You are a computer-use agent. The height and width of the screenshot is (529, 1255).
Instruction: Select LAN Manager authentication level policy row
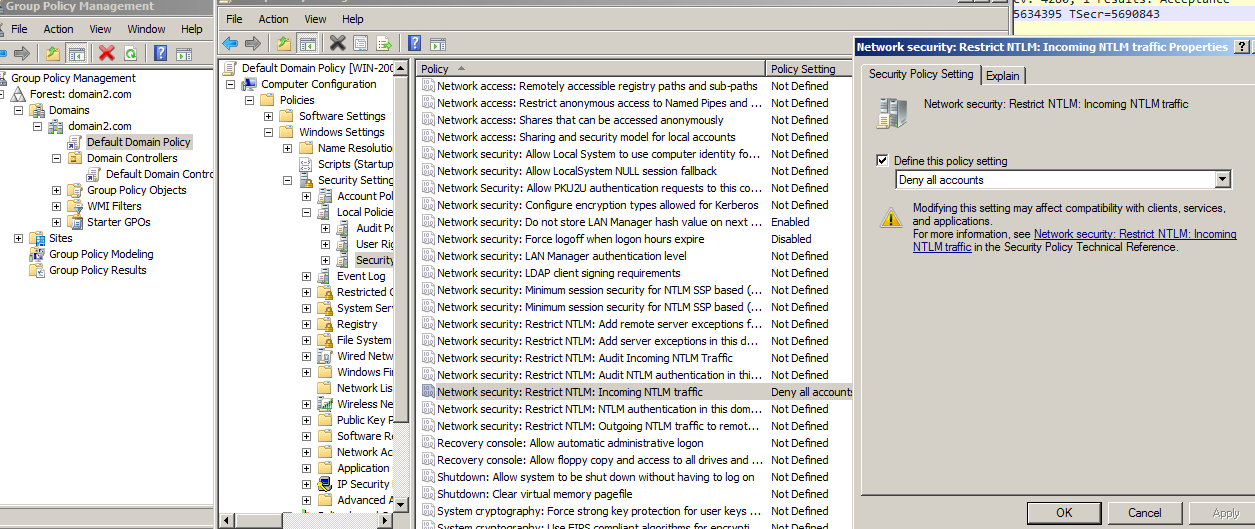(x=635, y=256)
